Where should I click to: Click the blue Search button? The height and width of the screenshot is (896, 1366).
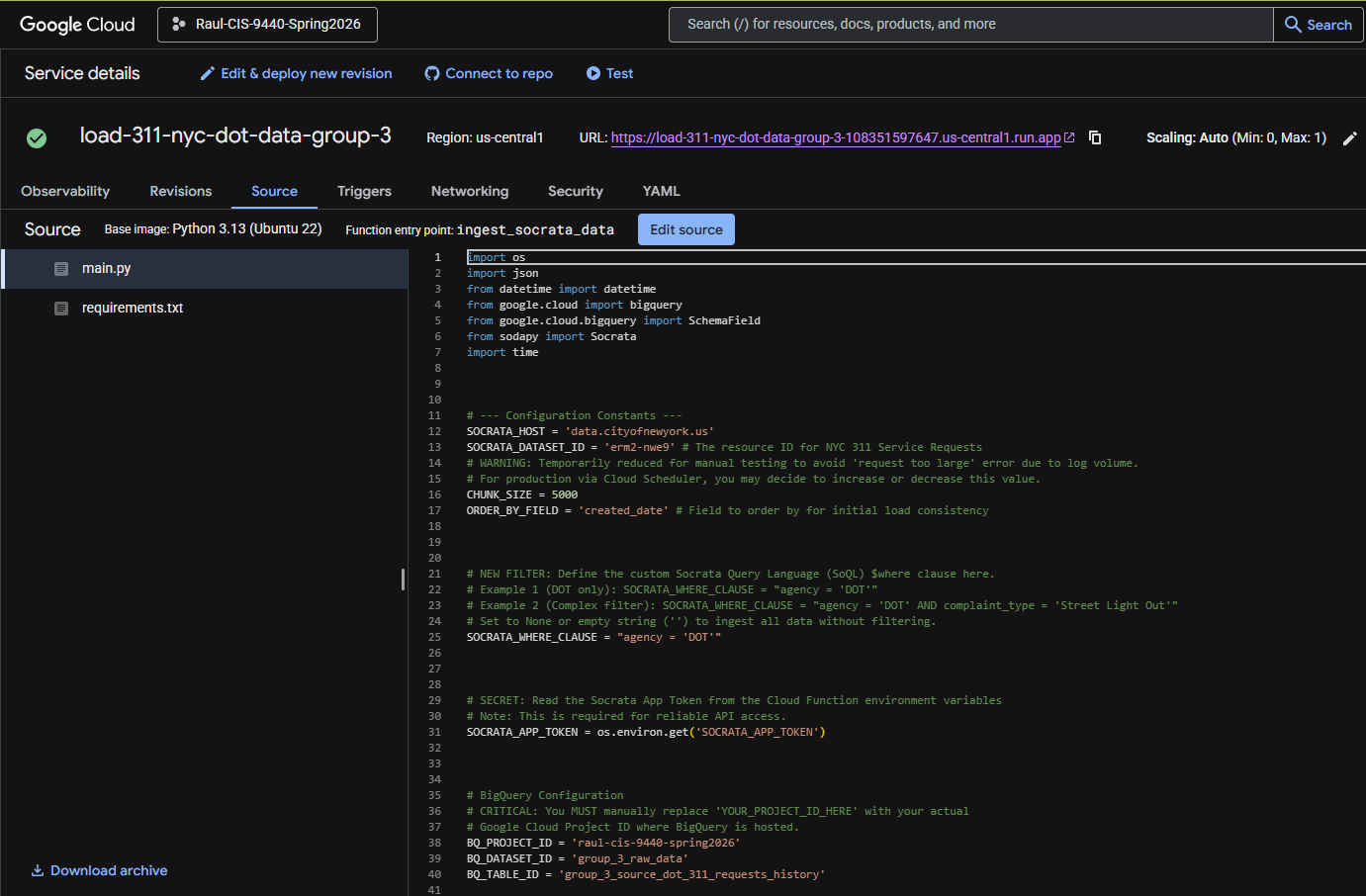[1318, 25]
